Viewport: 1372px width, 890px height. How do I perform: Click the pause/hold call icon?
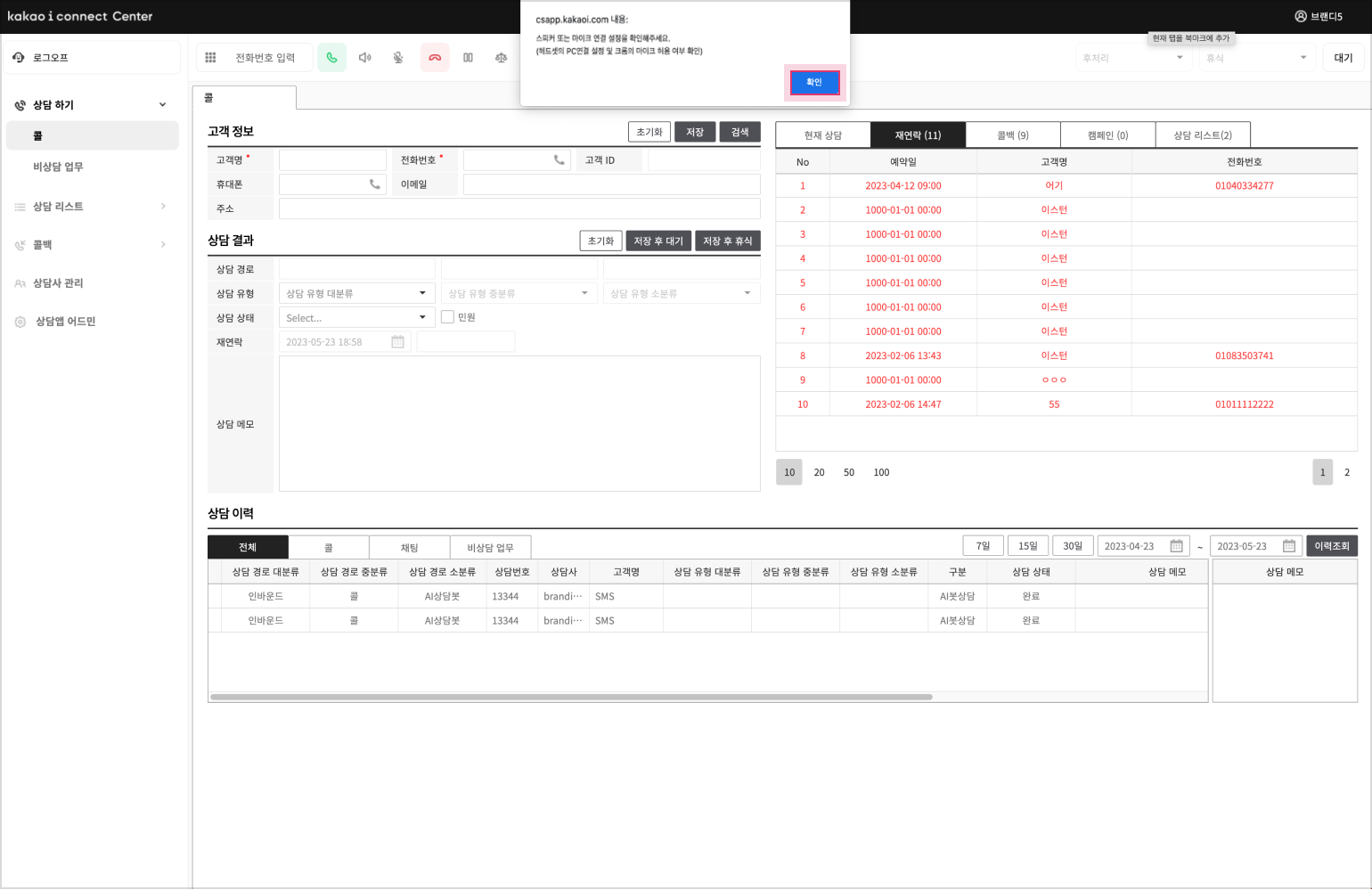tap(468, 58)
